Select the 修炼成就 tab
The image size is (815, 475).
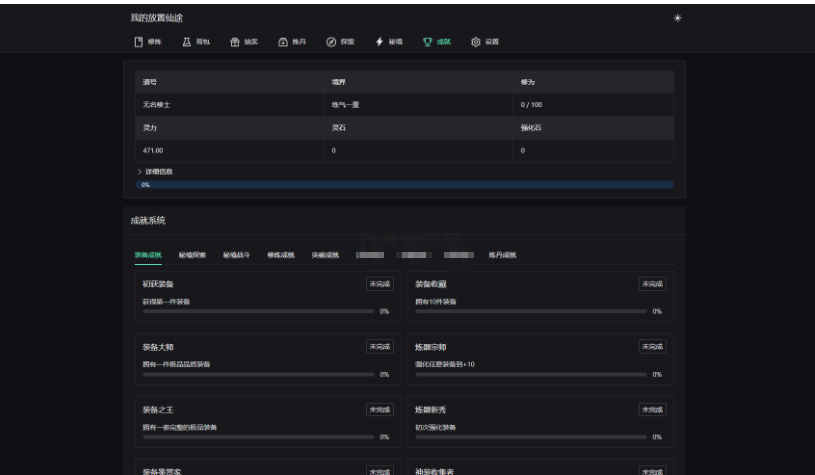(279, 255)
